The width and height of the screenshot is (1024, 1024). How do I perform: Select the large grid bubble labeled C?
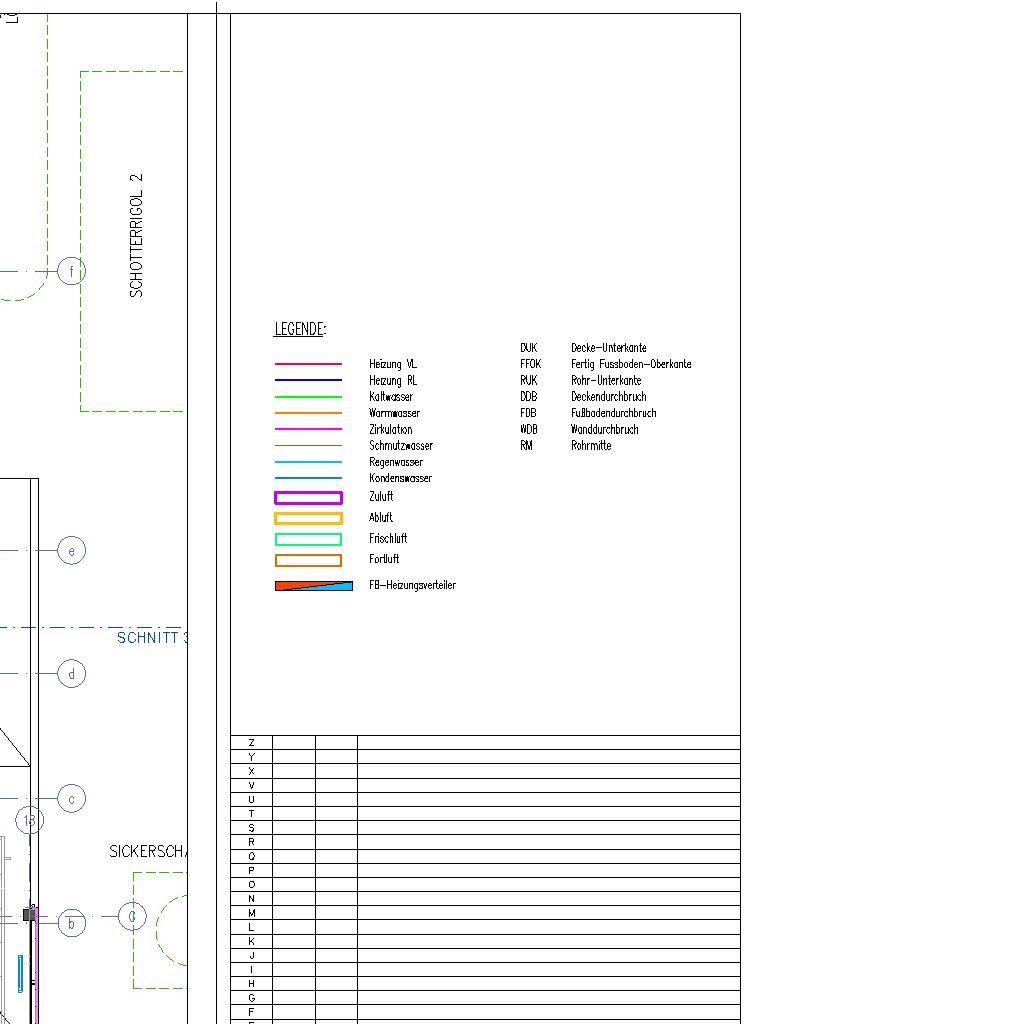(133, 916)
